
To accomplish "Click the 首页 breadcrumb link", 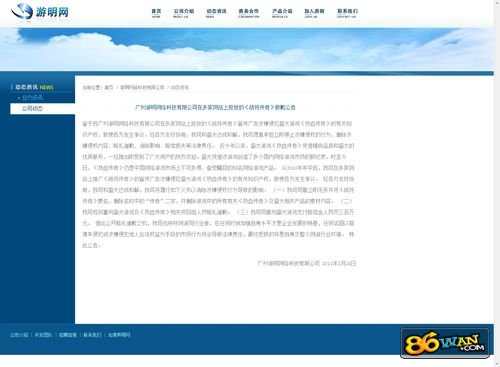I will point(109,87).
